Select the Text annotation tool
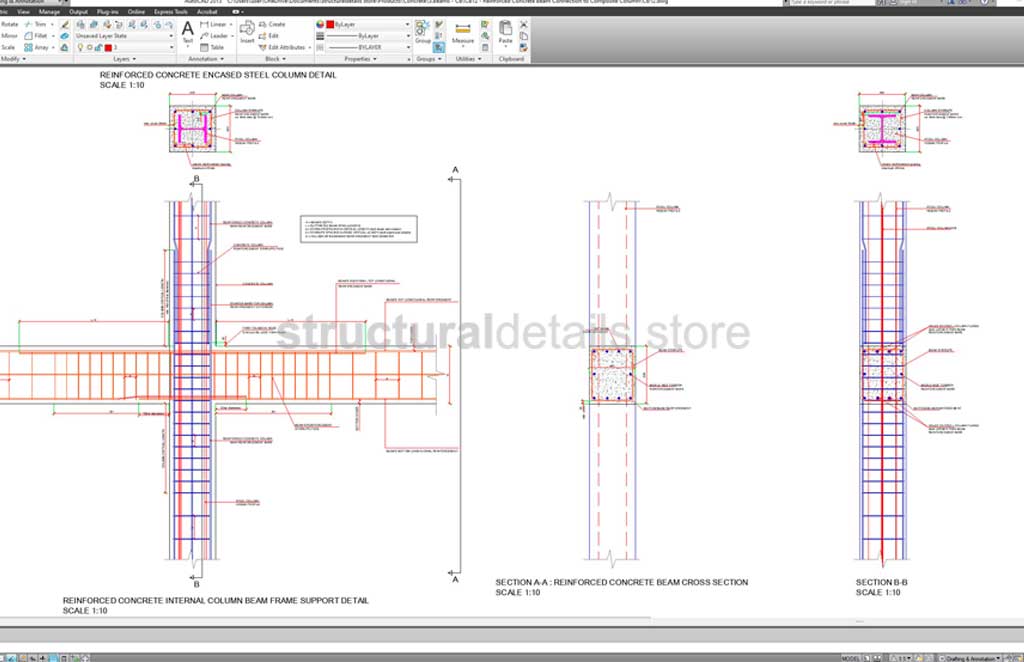 187,31
